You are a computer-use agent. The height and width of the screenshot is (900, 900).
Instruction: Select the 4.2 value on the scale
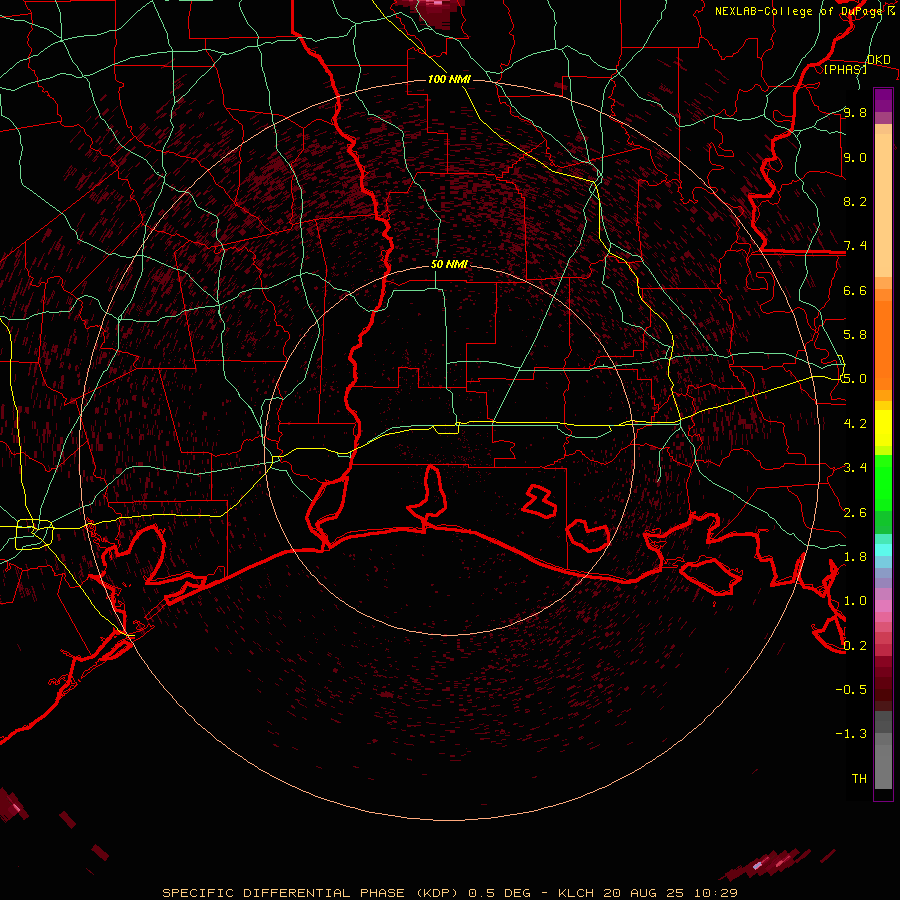[855, 424]
